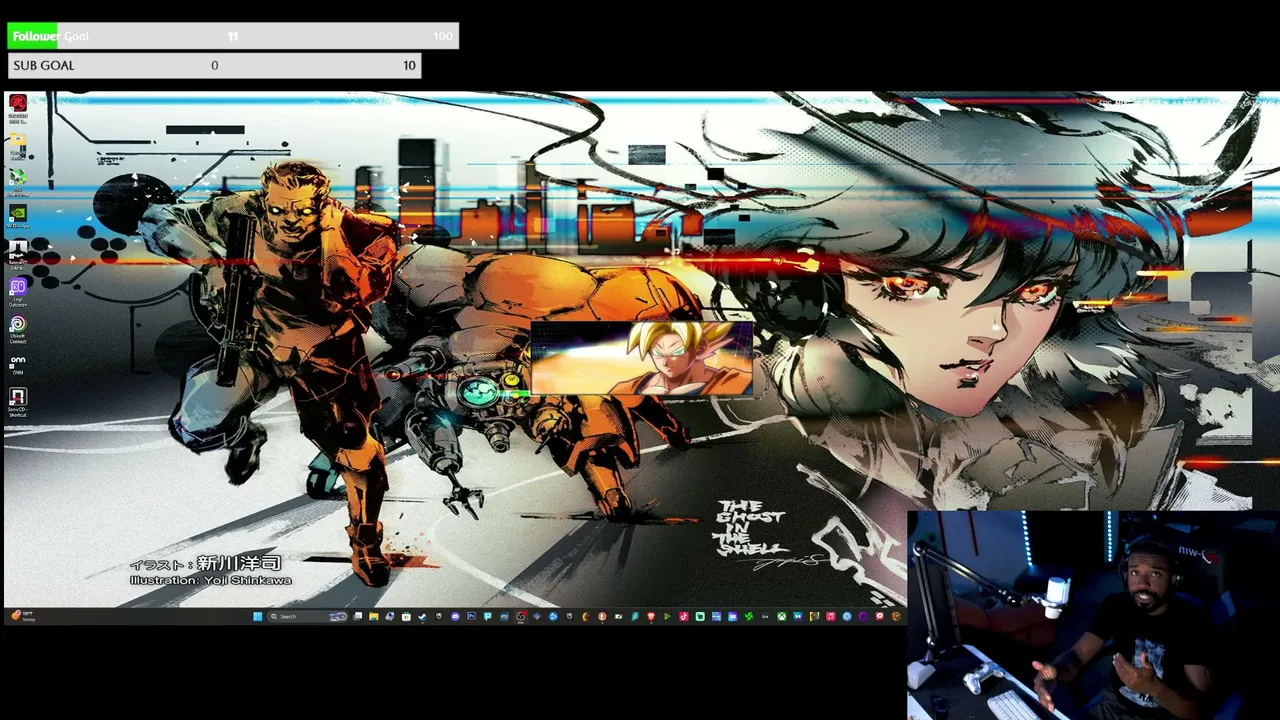Open DuckDuckGo browser from the taskbar

(x=602, y=616)
